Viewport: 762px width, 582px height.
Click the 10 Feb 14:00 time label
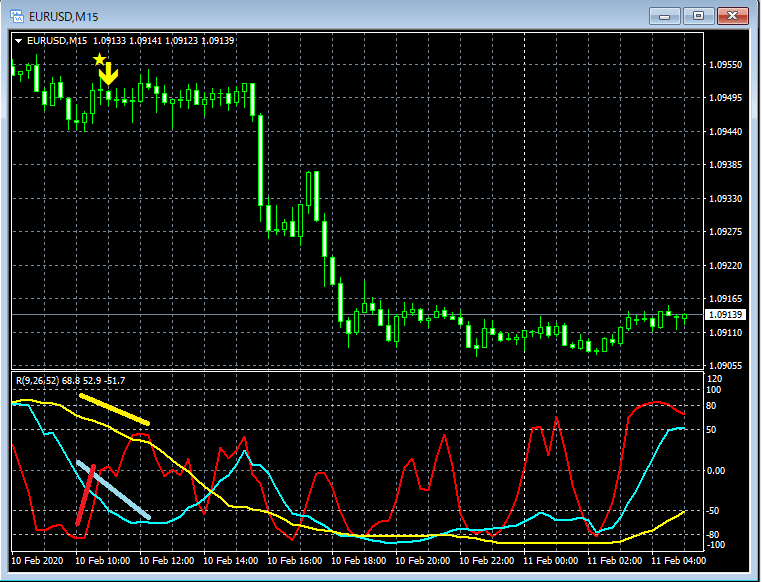[230, 561]
